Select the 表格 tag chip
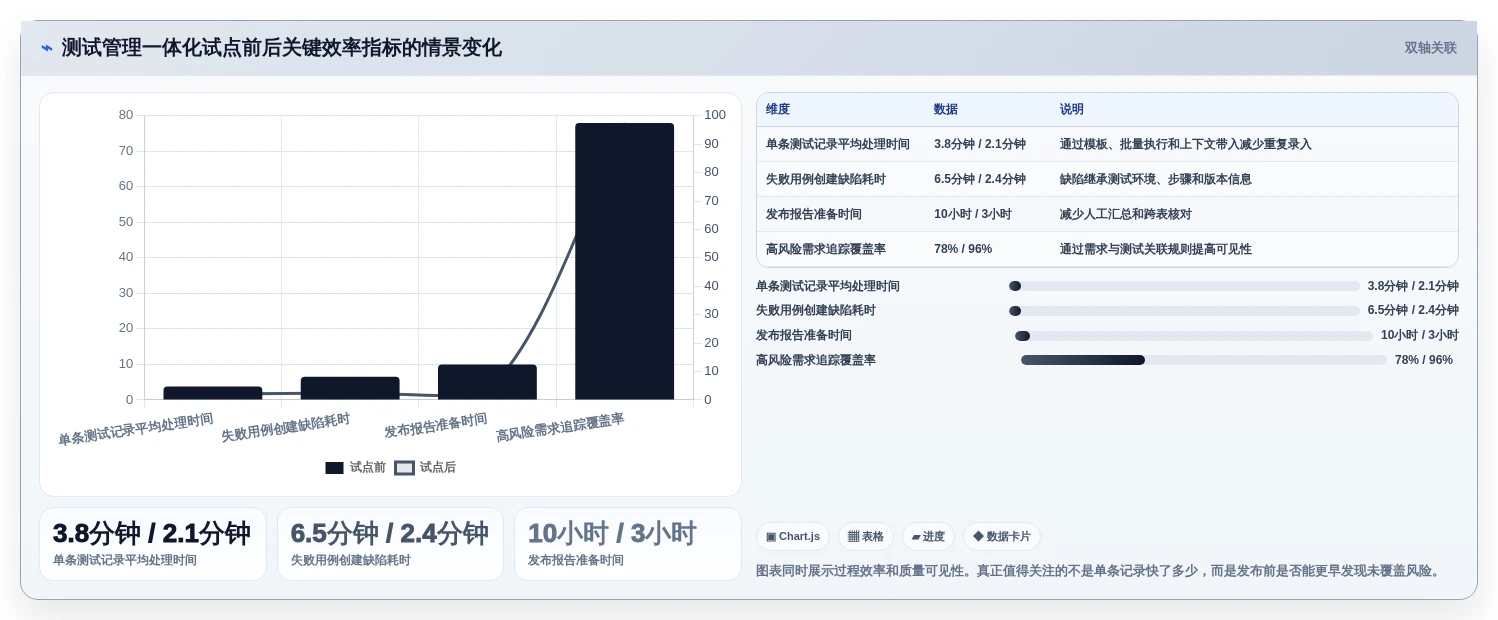Image resolution: width=1498 pixels, height=620 pixels. pyautogui.click(x=865, y=537)
